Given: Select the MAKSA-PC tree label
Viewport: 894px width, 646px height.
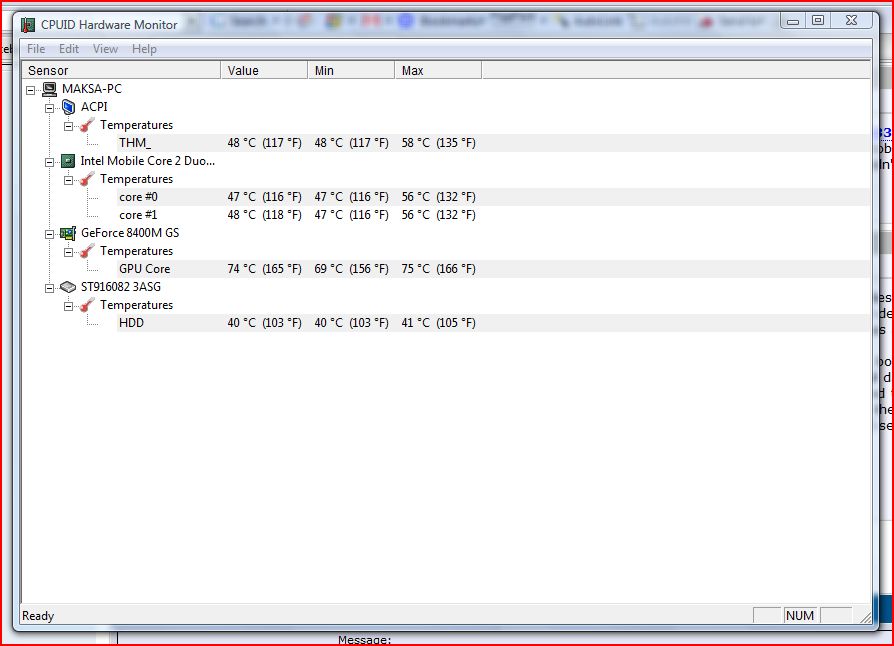Looking at the screenshot, I should click(92, 89).
